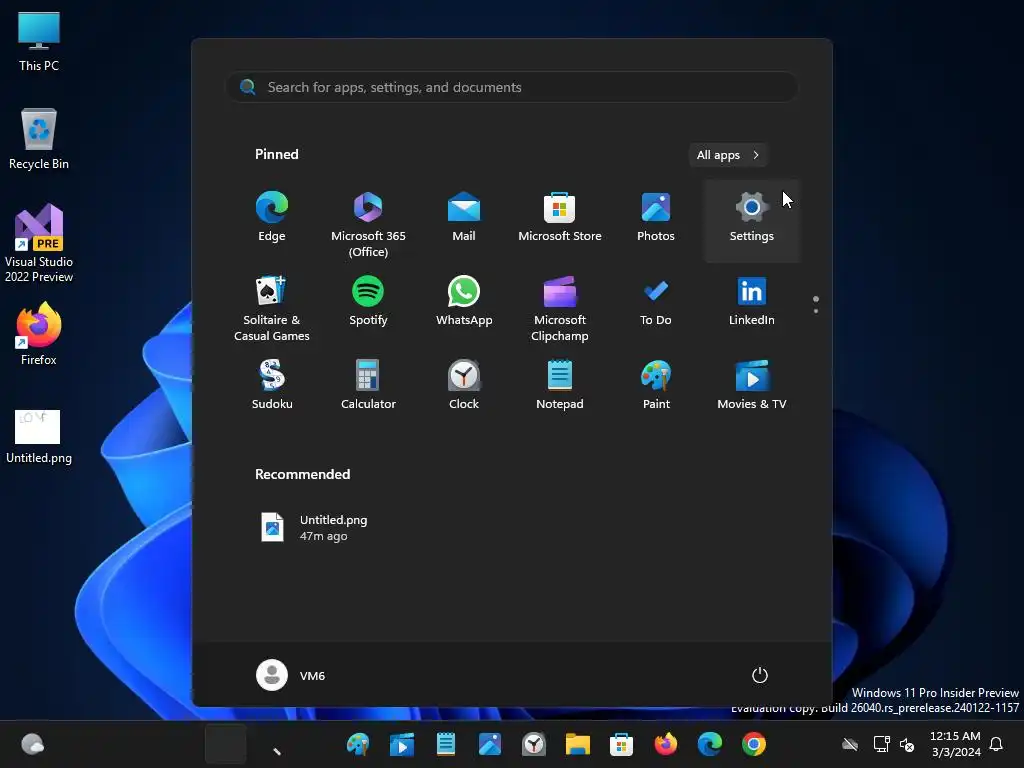Launch Solitaire & Casual Games
Screen dimensions: 1024x768
(272, 308)
